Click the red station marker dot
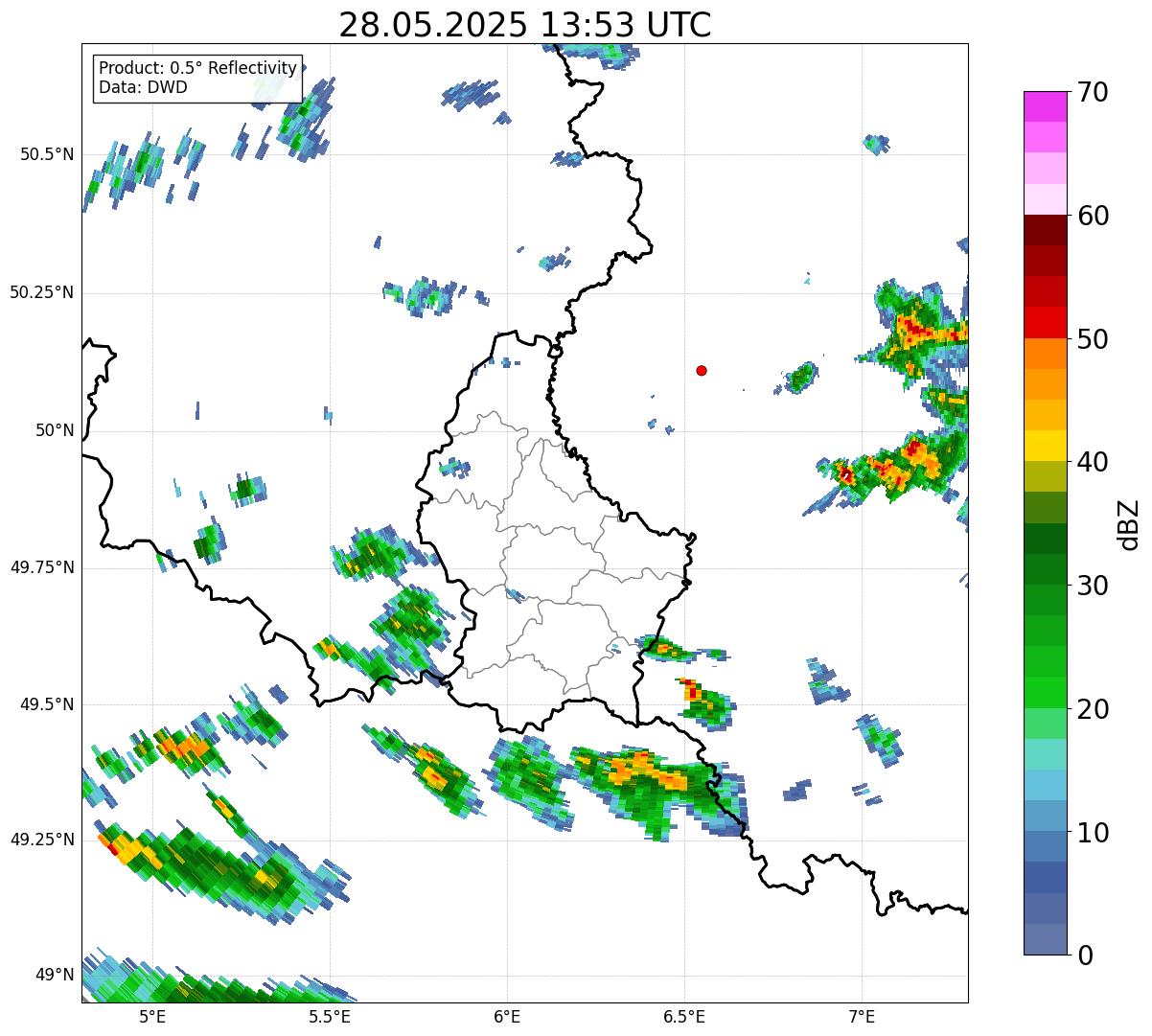 click(x=702, y=370)
